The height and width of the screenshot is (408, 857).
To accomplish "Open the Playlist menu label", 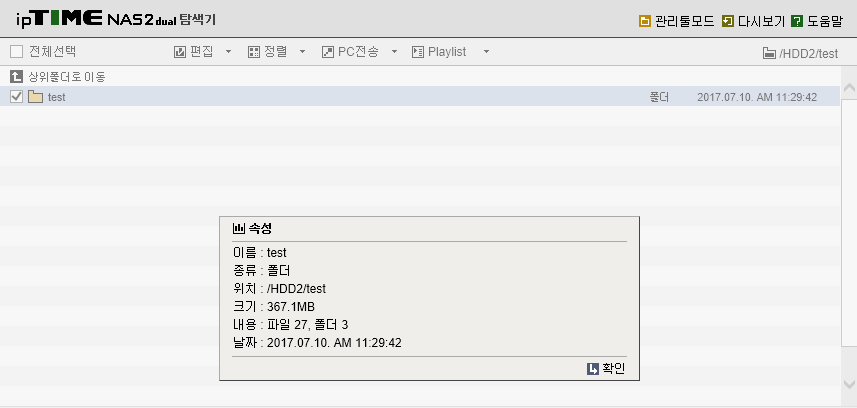I will coord(447,52).
